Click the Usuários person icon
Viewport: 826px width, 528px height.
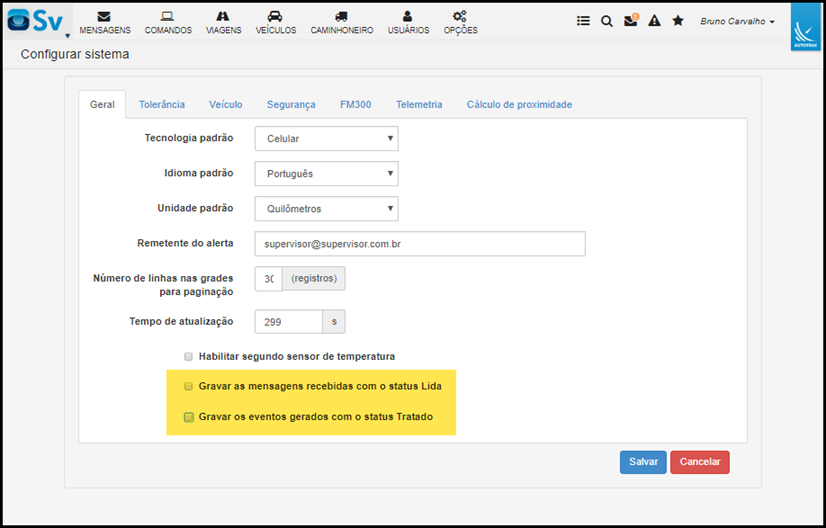pyautogui.click(x=407, y=17)
